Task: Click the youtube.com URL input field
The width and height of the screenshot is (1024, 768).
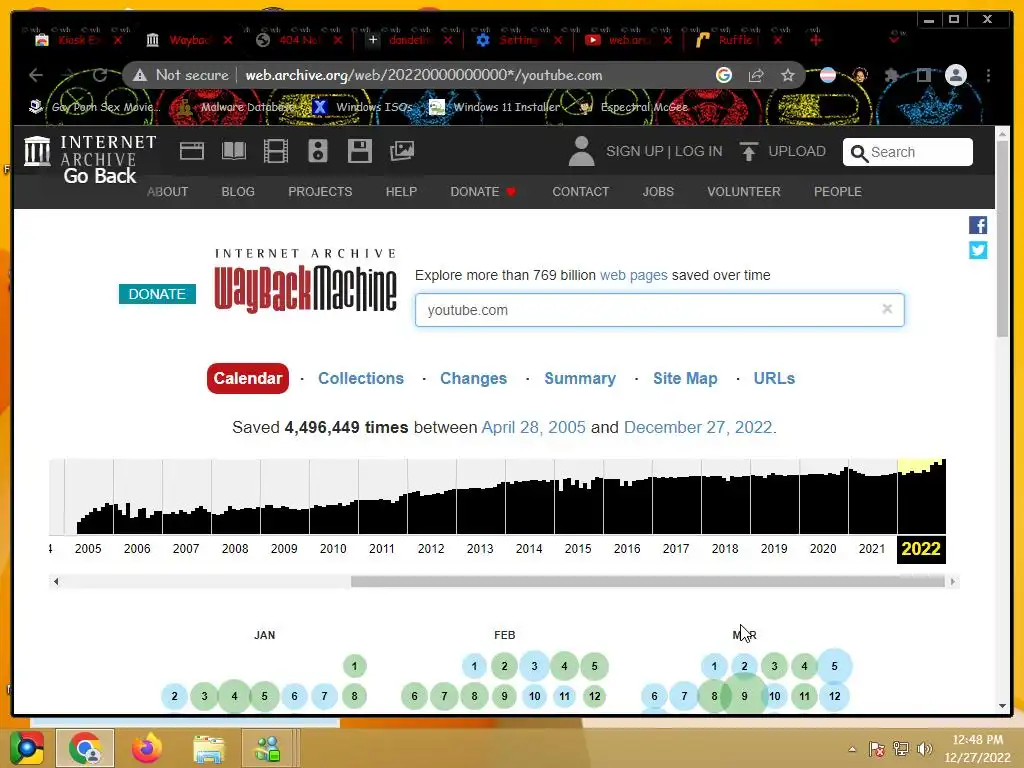Action: tap(660, 310)
